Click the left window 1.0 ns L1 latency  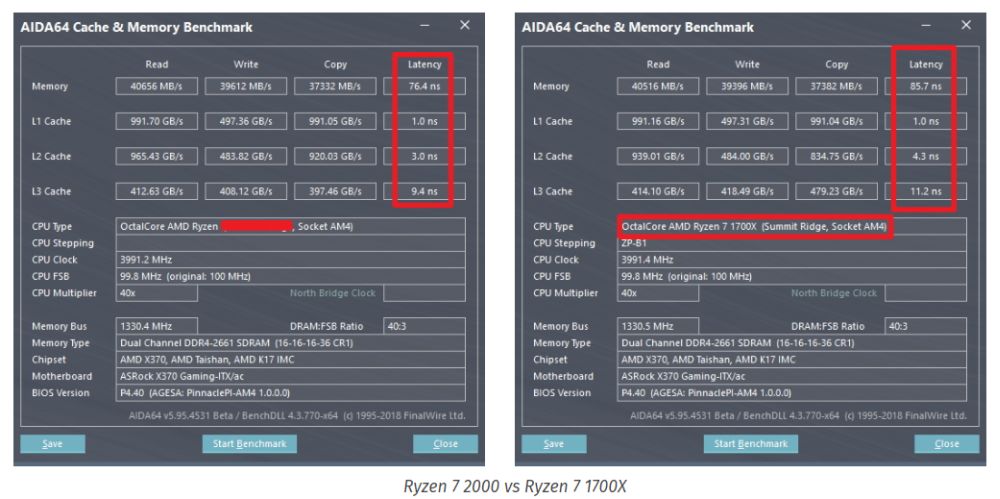point(424,121)
